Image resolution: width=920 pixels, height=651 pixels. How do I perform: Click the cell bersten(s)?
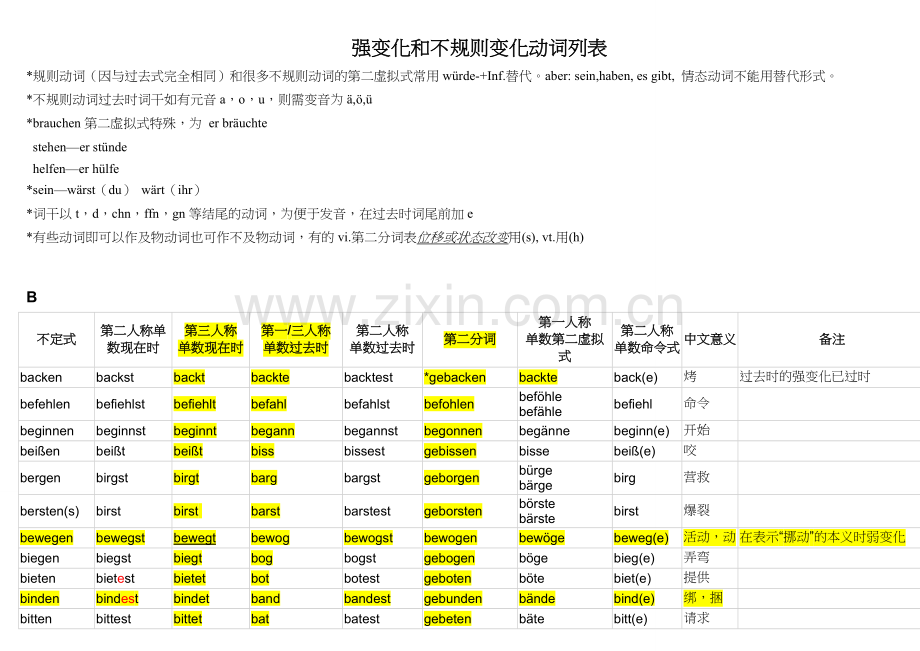point(50,511)
